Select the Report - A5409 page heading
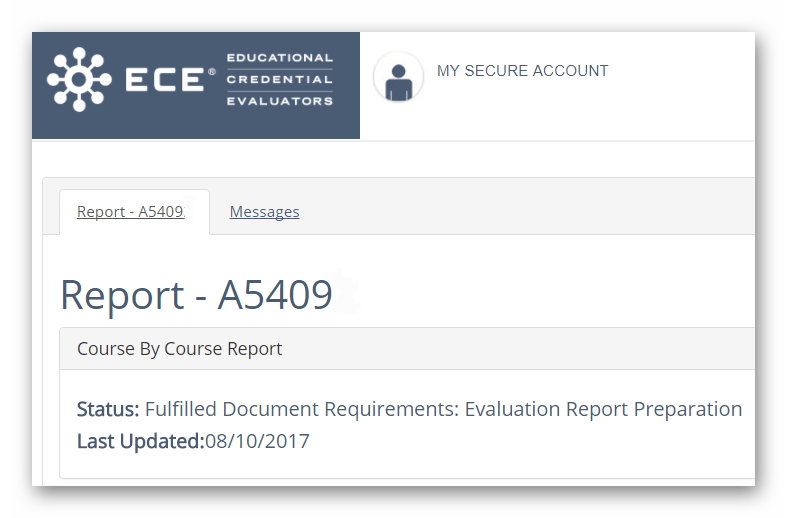The image size is (787, 518). point(196,295)
